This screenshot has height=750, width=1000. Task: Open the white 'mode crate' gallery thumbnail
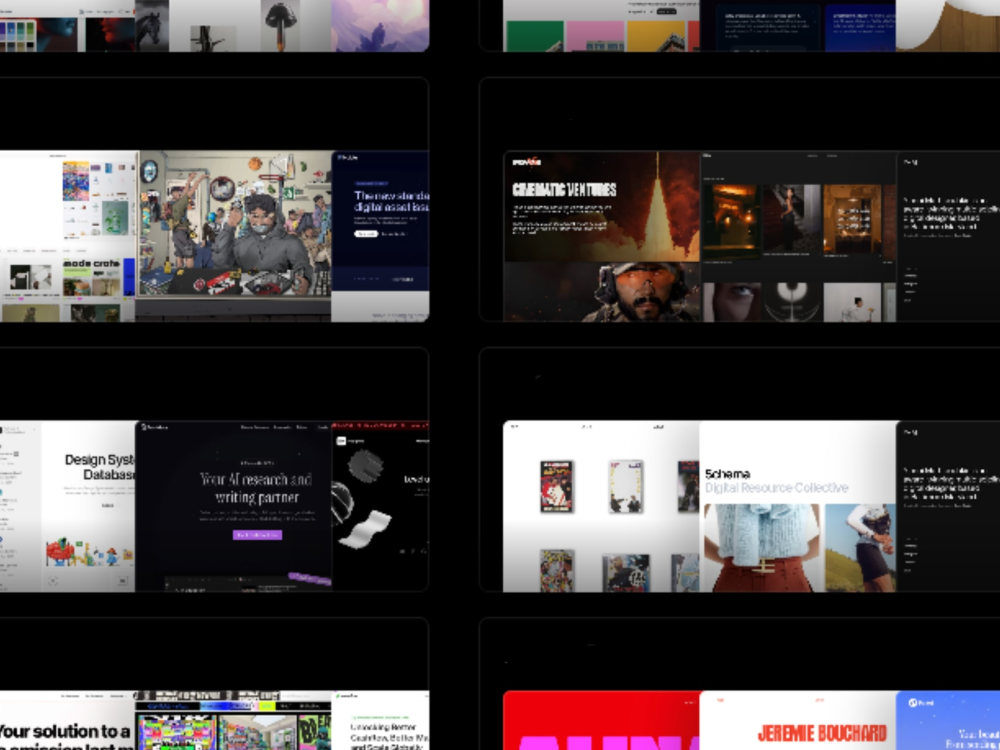pyautogui.click(x=68, y=236)
